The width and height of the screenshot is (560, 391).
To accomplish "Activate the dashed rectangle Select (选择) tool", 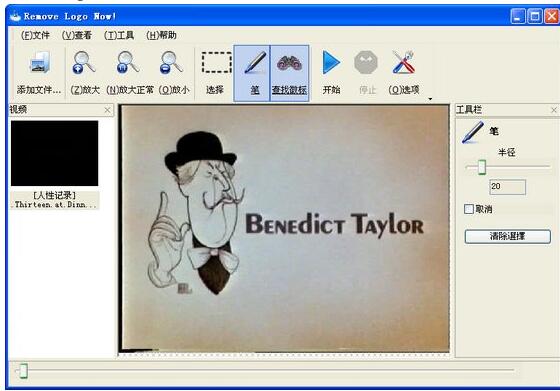I will click(216, 62).
